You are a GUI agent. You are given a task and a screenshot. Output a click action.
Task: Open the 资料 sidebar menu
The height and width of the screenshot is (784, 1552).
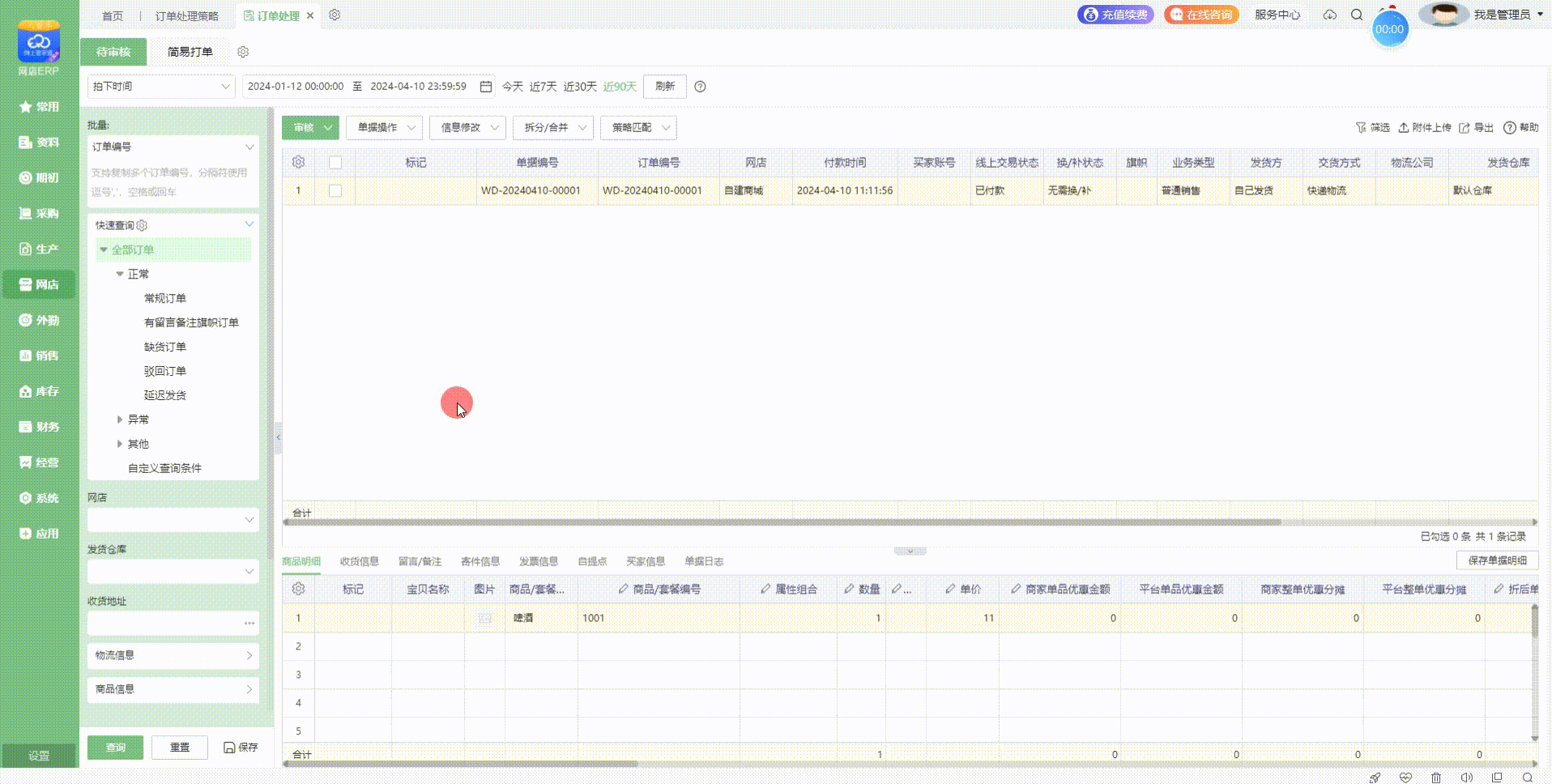coord(39,143)
